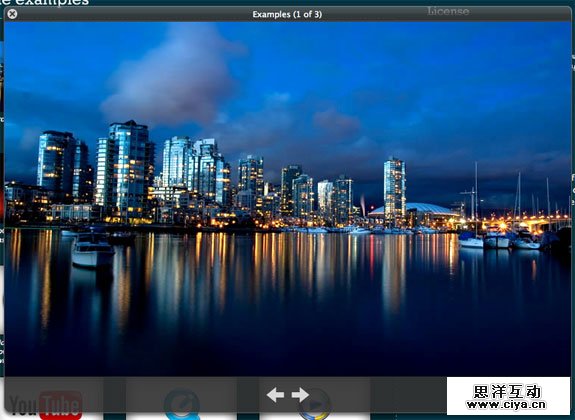The width and height of the screenshot is (575, 420).
Task: Advance to next image with right arrow
Action: click(300, 395)
